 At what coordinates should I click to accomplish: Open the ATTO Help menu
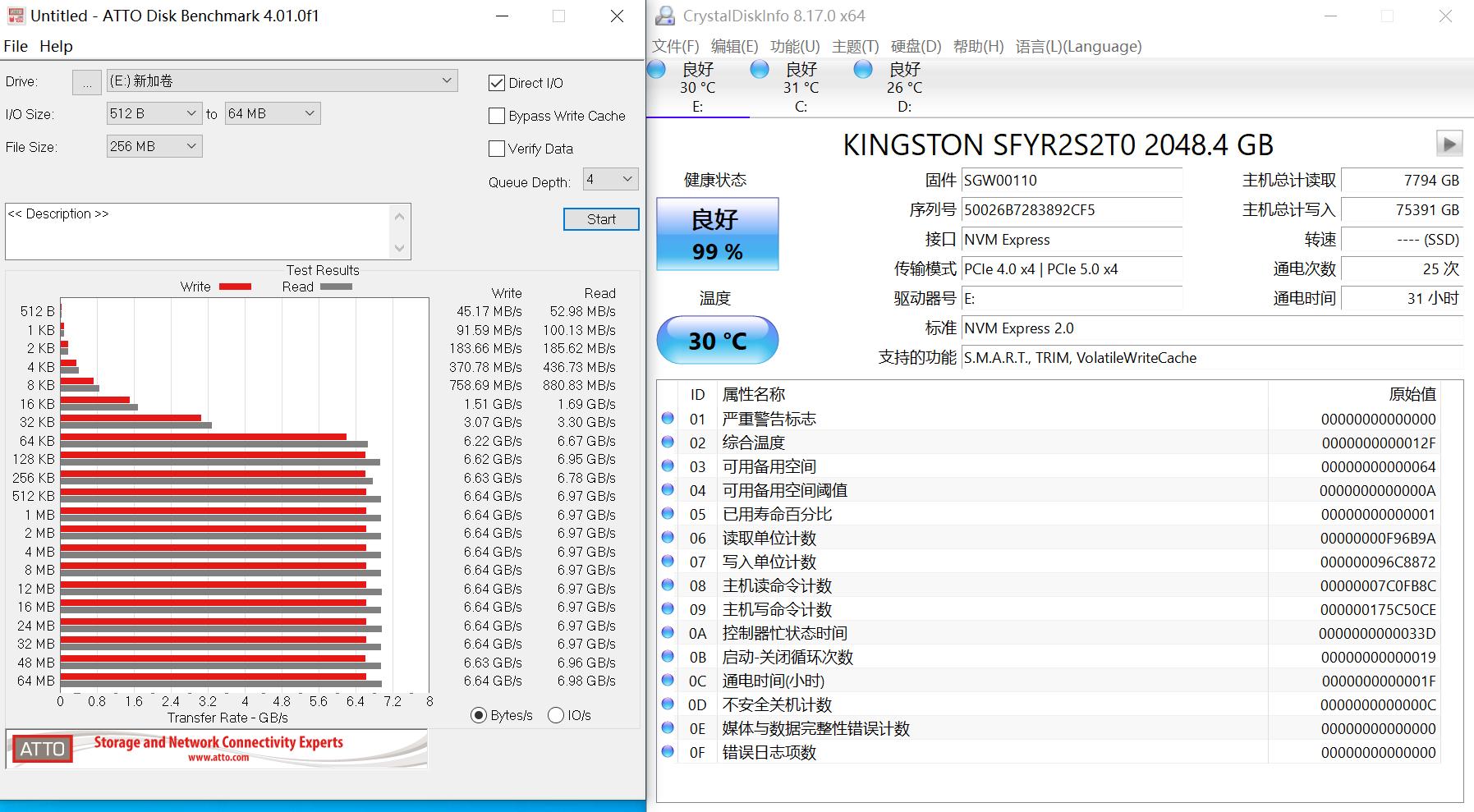56,46
